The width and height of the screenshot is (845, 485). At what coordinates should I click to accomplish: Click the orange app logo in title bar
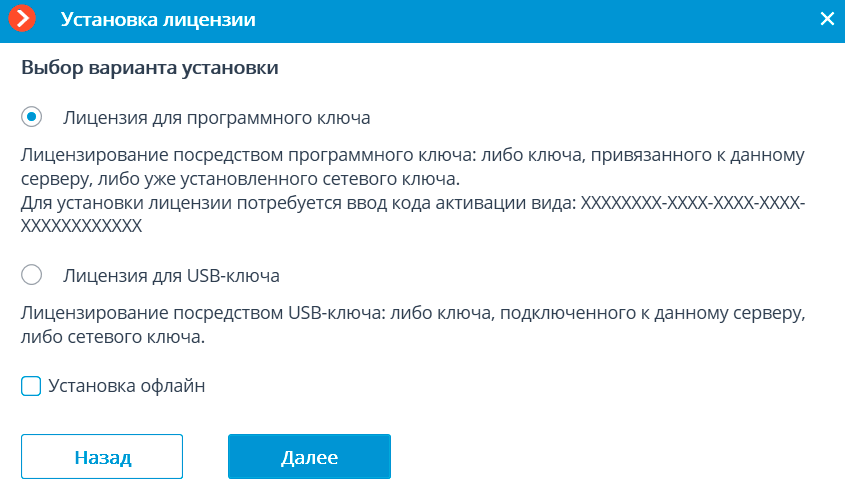point(22,19)
